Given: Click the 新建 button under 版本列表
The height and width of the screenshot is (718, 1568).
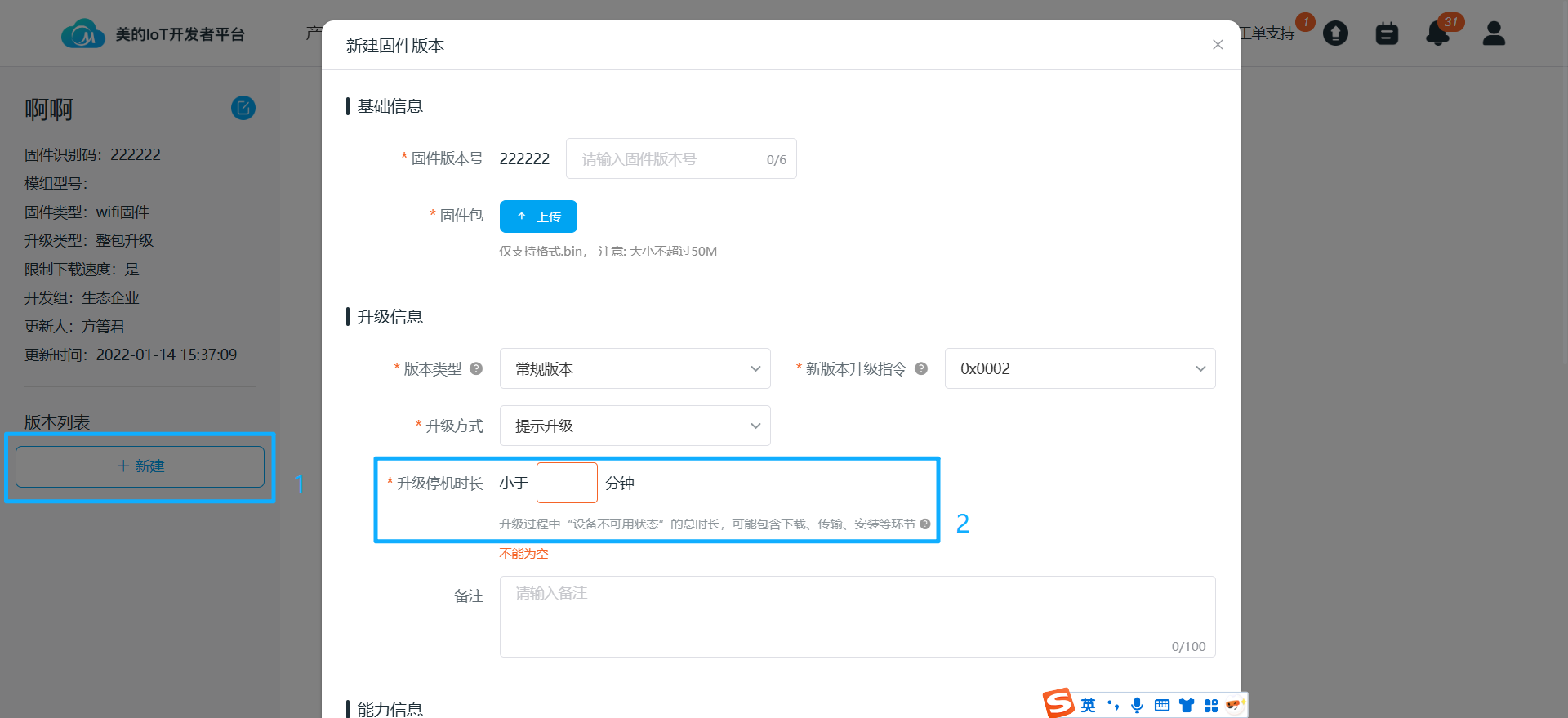Looking at the screenshot, I should point(140,466).
